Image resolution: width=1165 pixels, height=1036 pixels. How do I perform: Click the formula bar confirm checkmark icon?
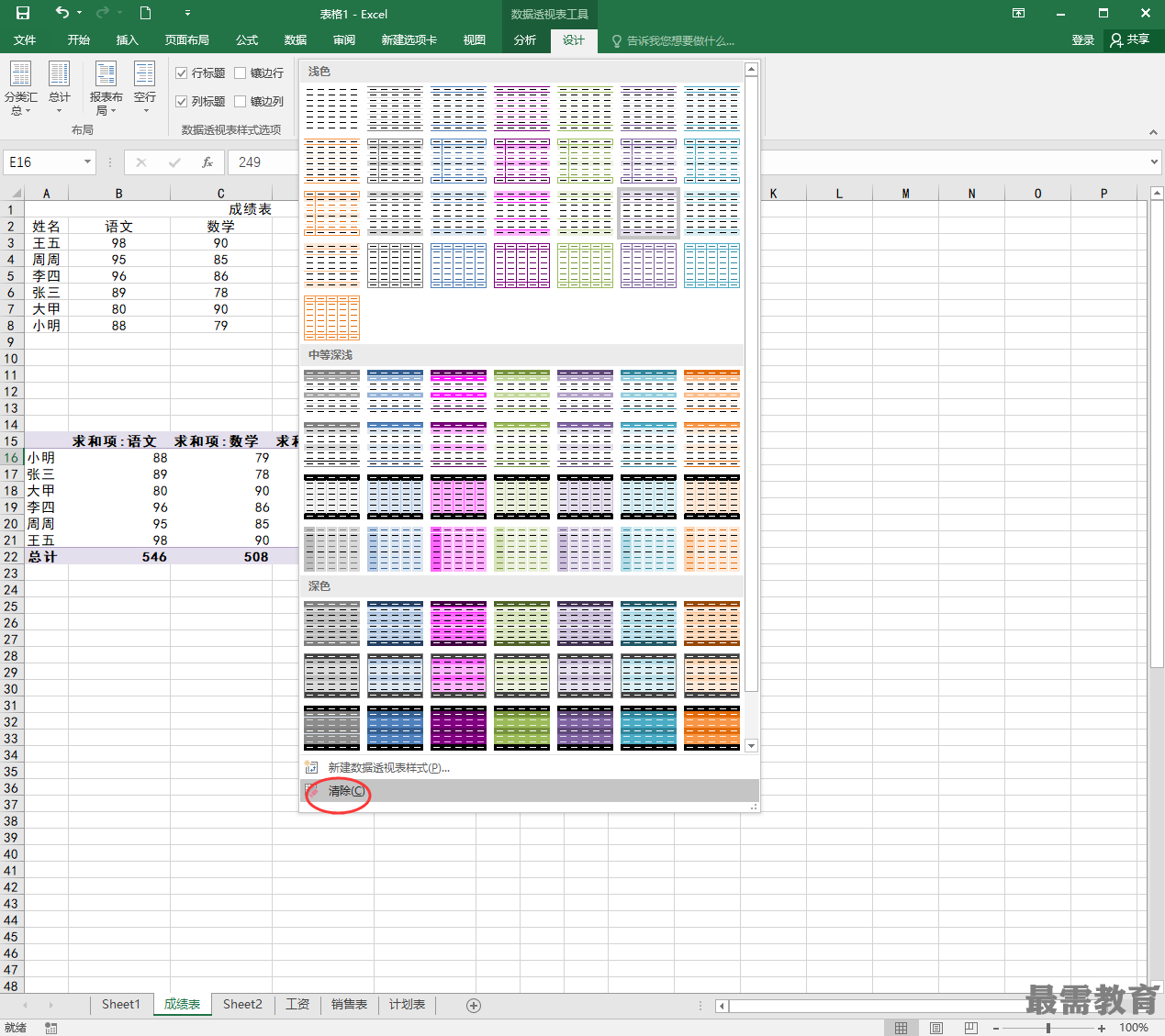[174, 162]
